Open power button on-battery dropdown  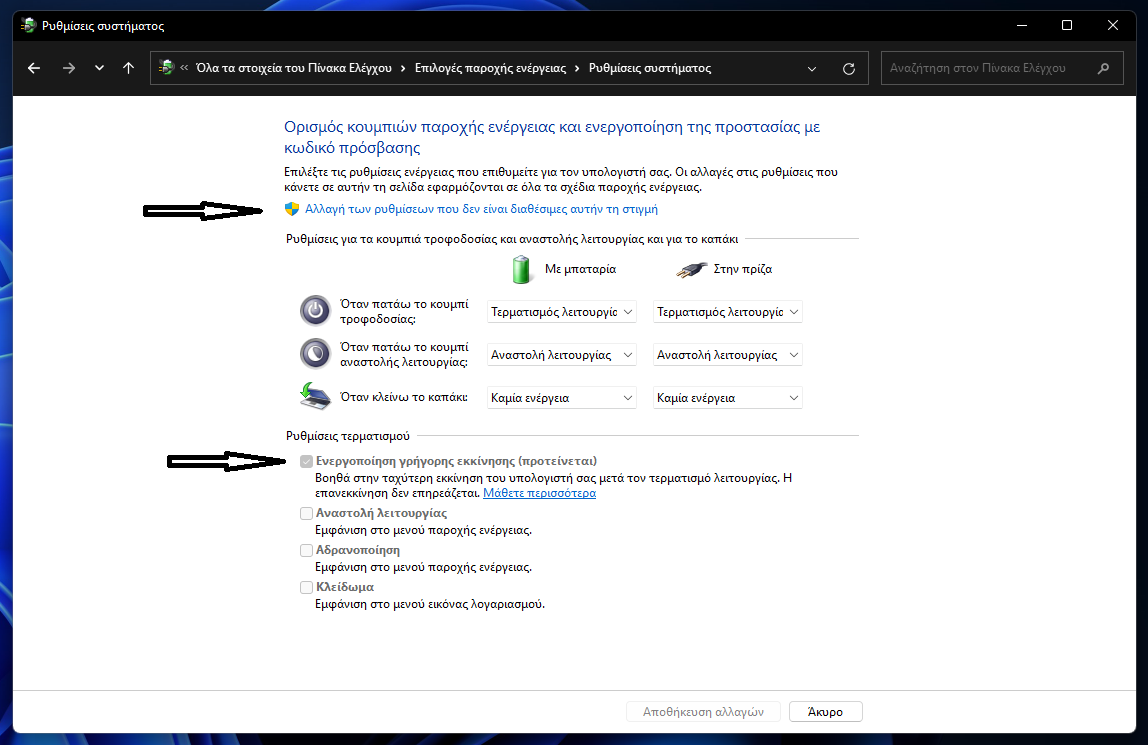tap(561, 312)
